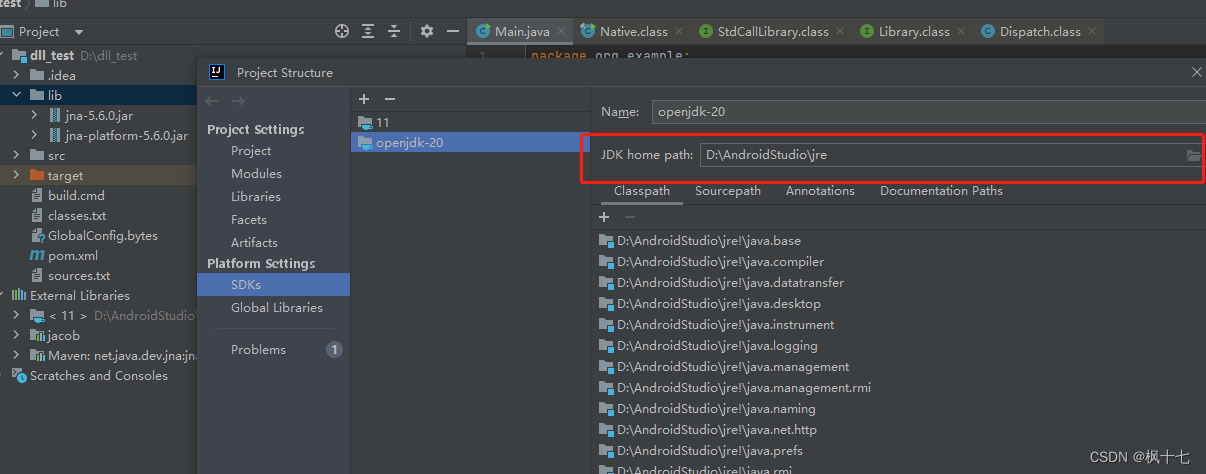Switch to the Sourcepath tab

(x=728, y=190)
